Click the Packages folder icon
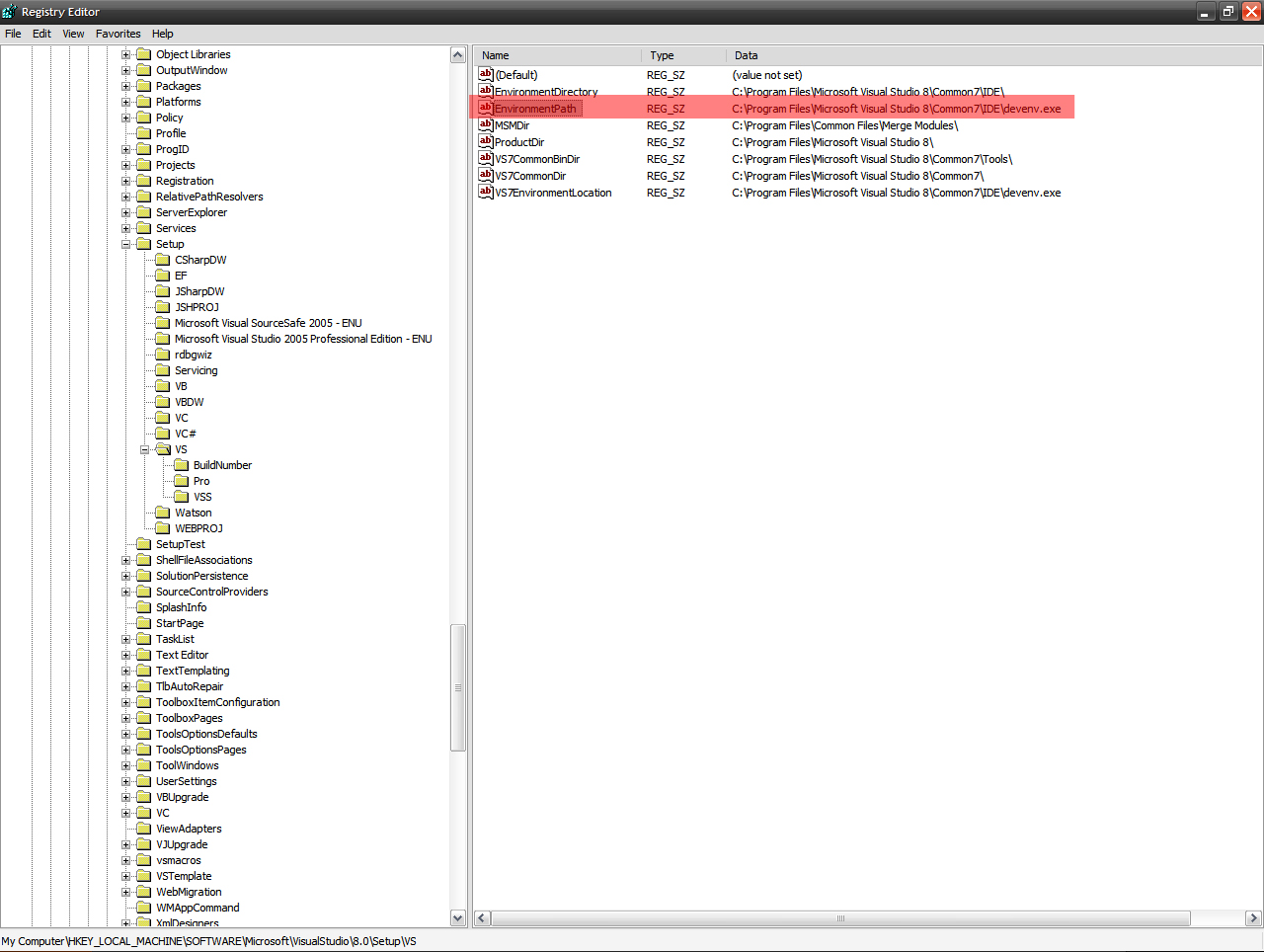The height and width of the screenshot is (952, 1264). pyautogui.click(x=144, y=86)
